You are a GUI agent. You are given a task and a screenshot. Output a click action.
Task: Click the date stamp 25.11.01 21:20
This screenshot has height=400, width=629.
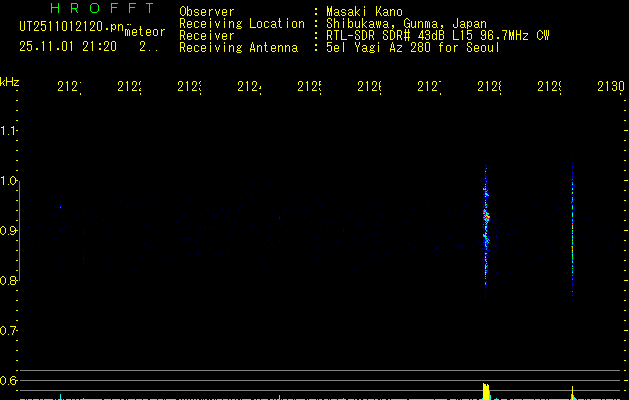68,47
